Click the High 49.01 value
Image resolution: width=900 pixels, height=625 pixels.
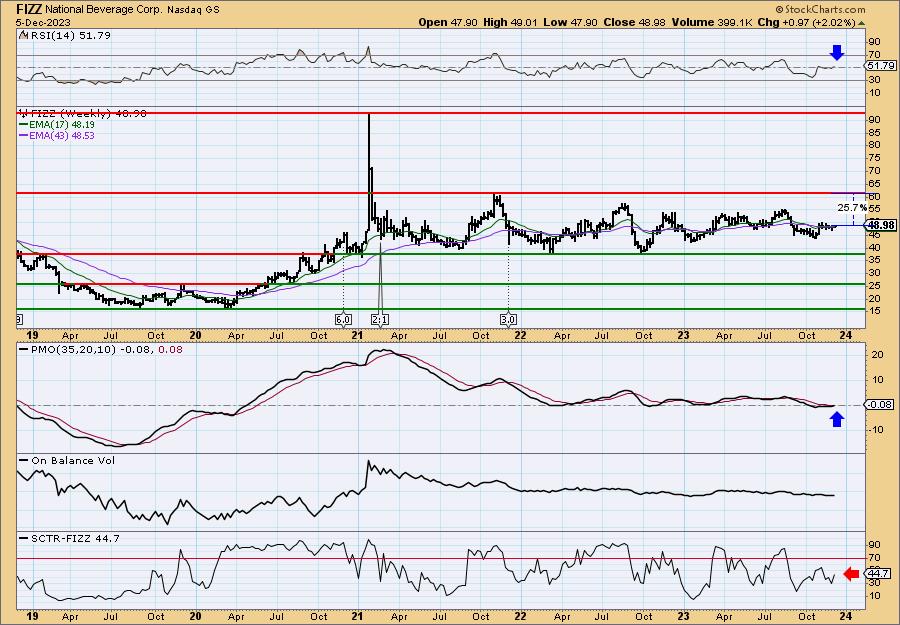(510, 22)
